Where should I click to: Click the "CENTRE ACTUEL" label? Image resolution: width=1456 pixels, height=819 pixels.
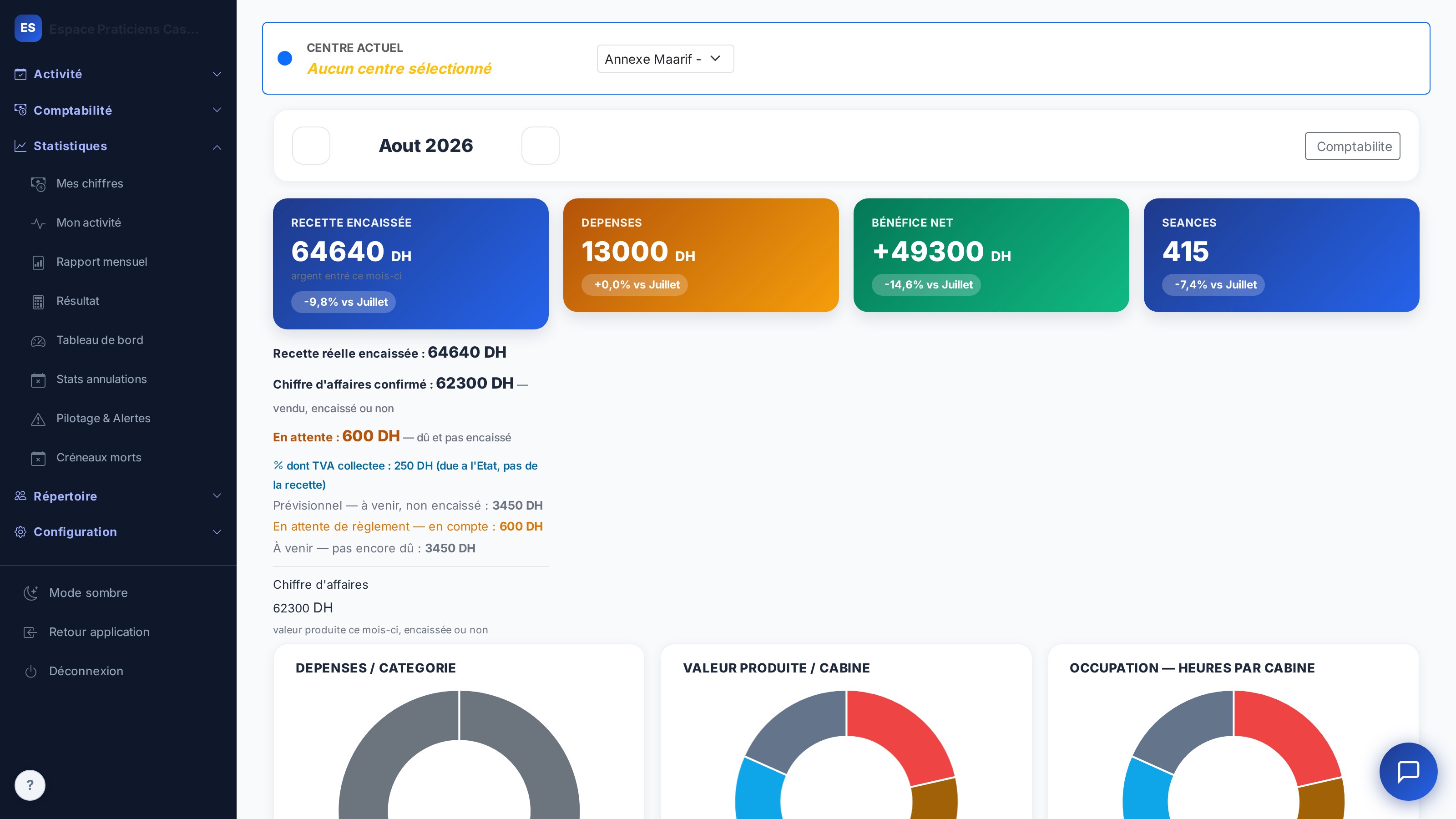[x=354, y=48]
